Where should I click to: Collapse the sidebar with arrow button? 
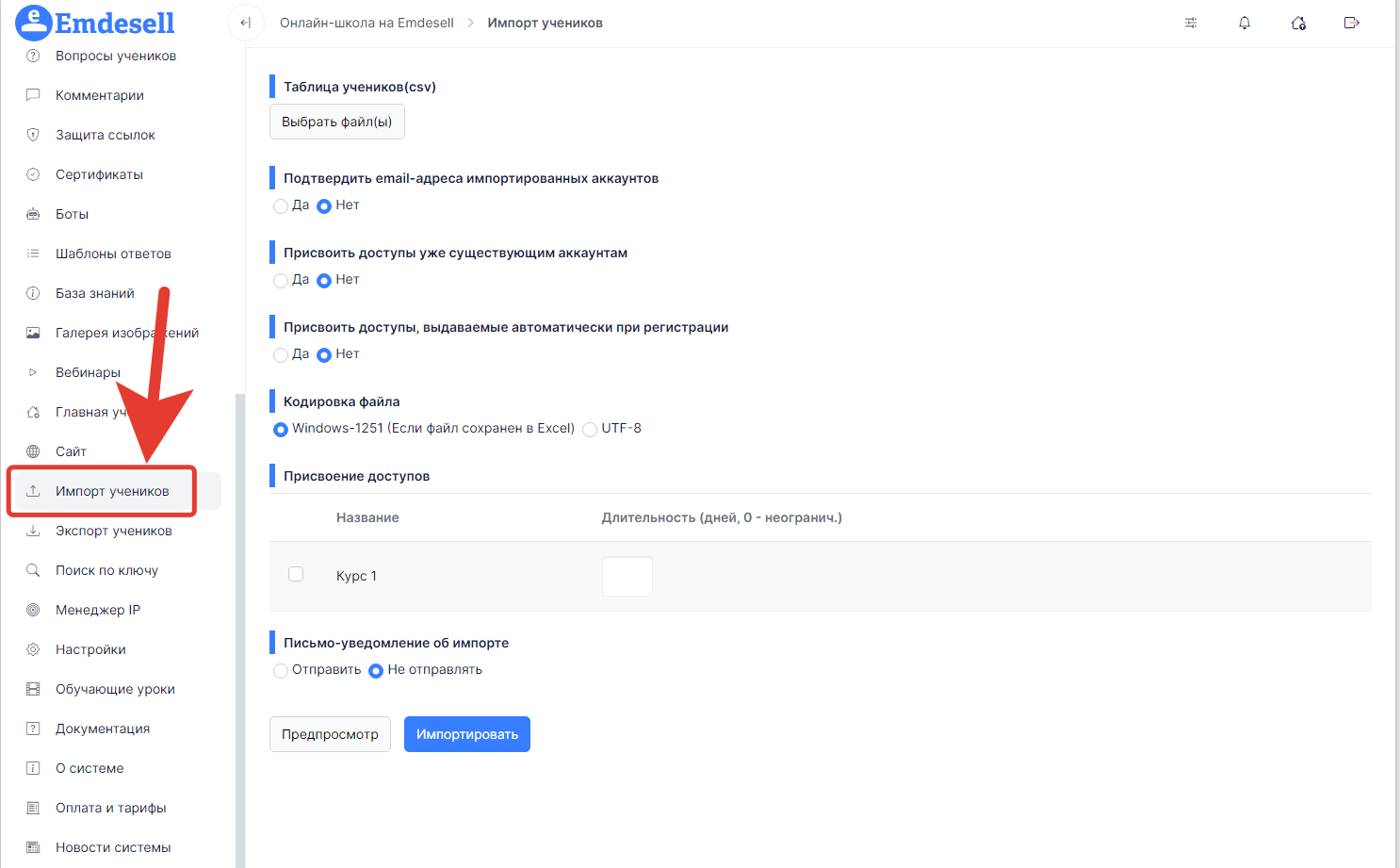pos(245,23)
